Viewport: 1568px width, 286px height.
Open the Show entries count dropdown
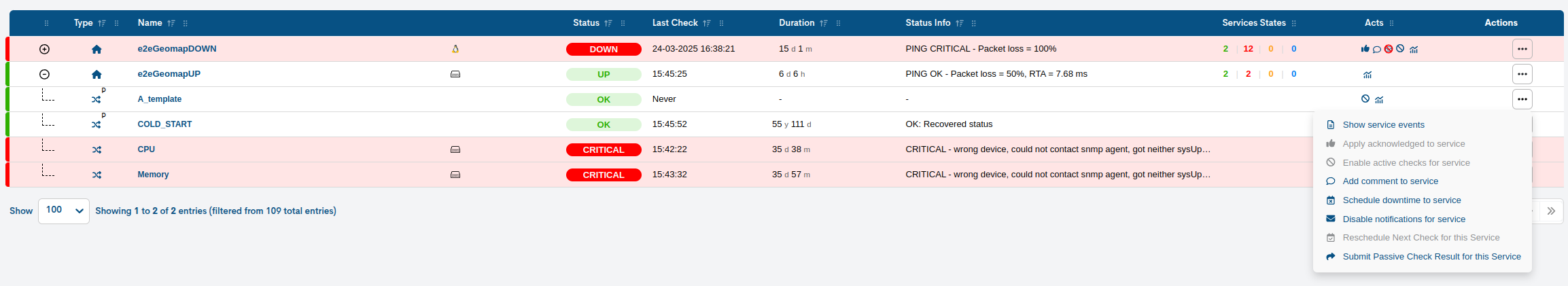[x=64, y=211]
